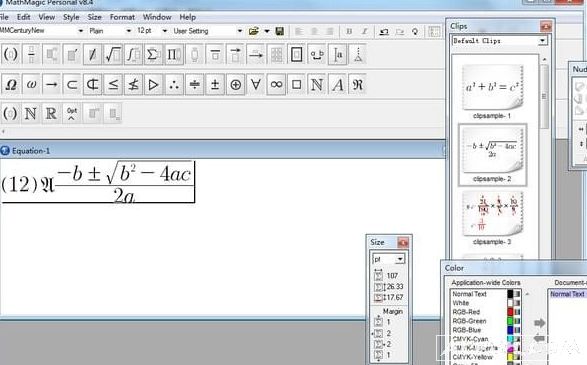The image size is (587, 365).
Task: Open the square shape symbol palette
Action: pyautogui.click(x=296, y=85)
